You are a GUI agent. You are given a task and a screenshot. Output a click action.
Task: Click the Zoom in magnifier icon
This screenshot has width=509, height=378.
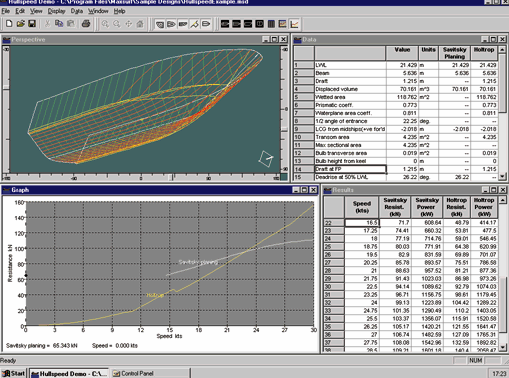(x=105, y=24)
